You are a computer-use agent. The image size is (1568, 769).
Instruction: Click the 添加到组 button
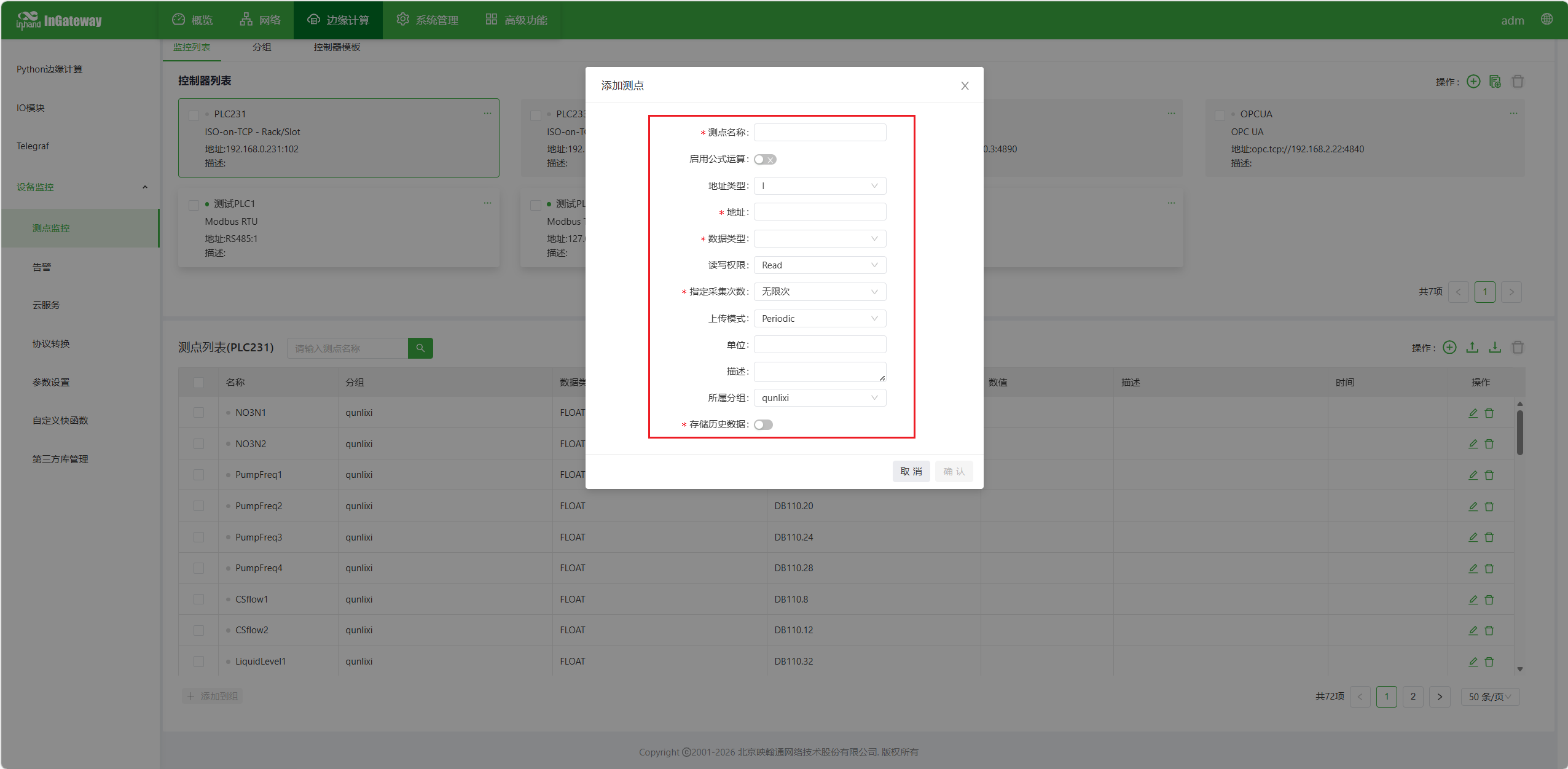tap(212, 697)
